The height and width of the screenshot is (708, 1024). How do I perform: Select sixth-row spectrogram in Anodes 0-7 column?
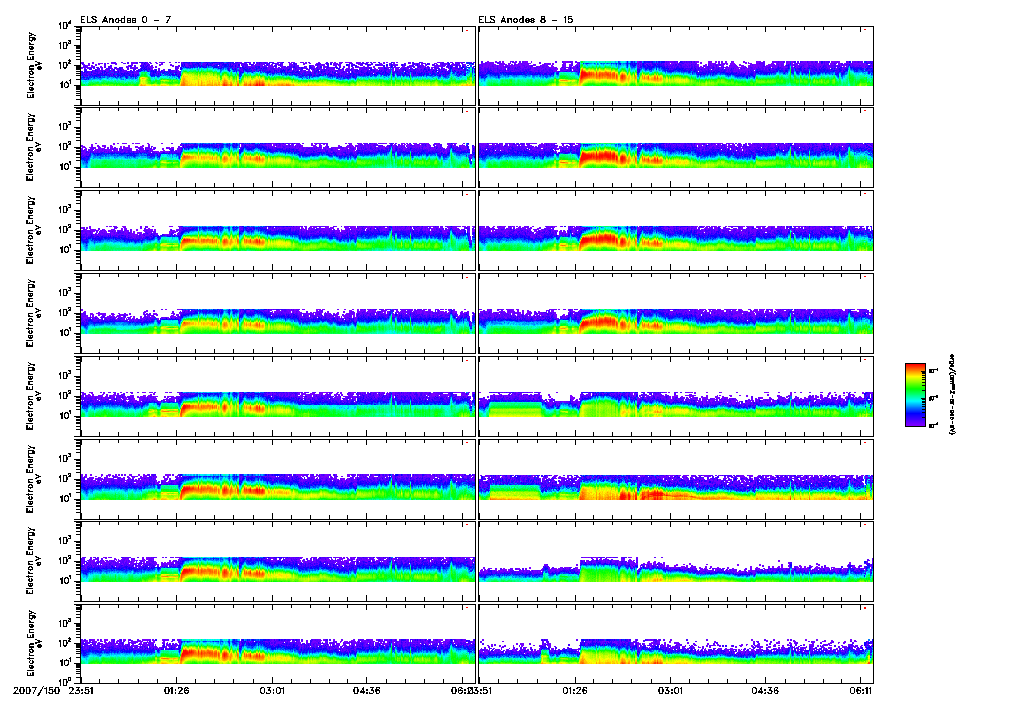278,479
